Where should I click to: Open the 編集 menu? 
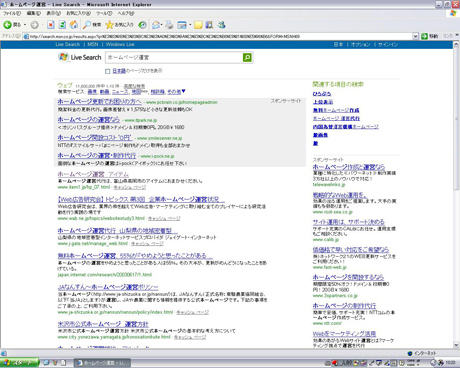point(34,13)
